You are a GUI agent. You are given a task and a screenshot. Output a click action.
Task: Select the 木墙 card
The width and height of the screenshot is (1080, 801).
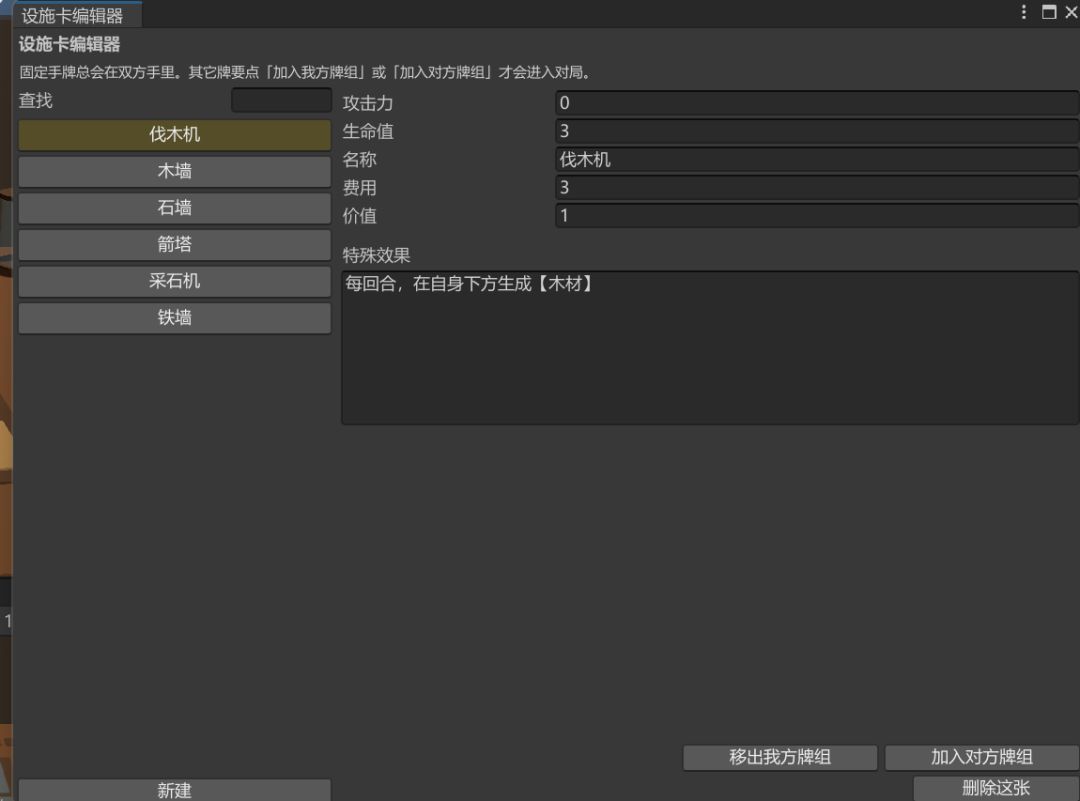(x=174, y=171)
